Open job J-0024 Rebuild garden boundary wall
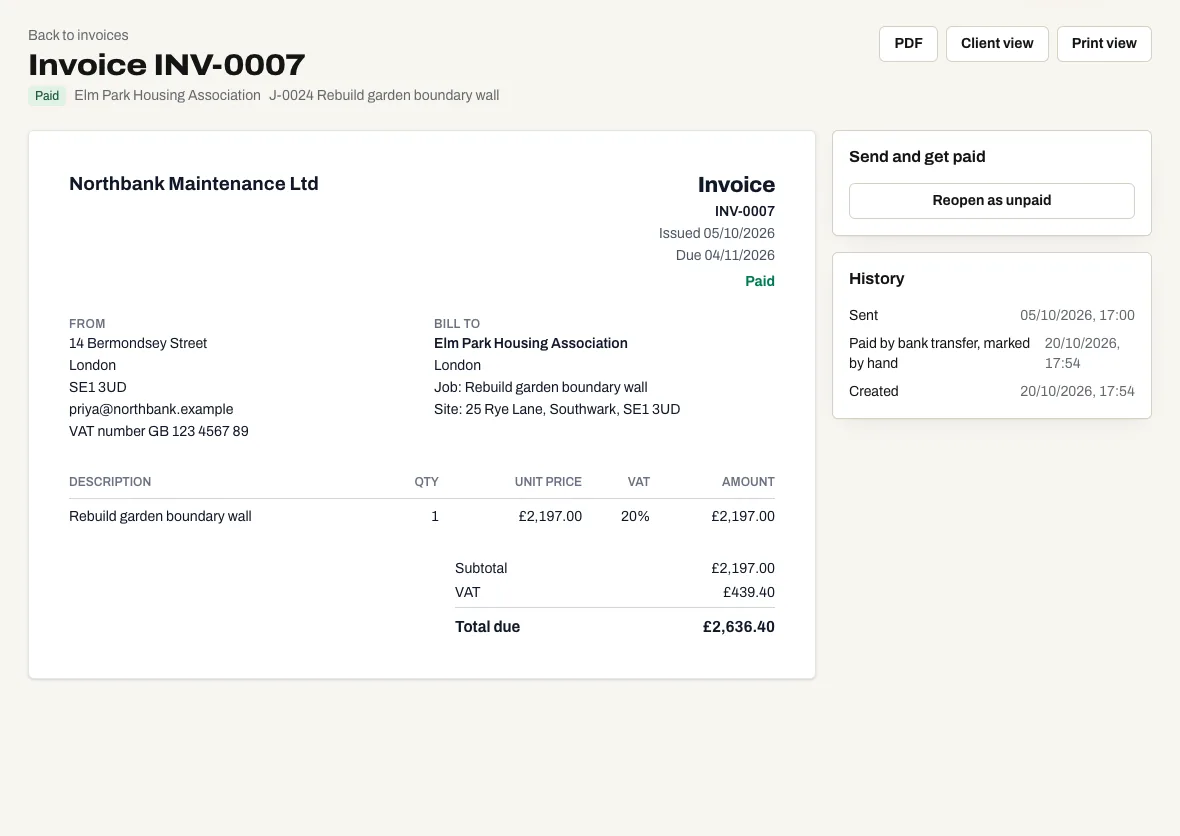 pos(384,96)
